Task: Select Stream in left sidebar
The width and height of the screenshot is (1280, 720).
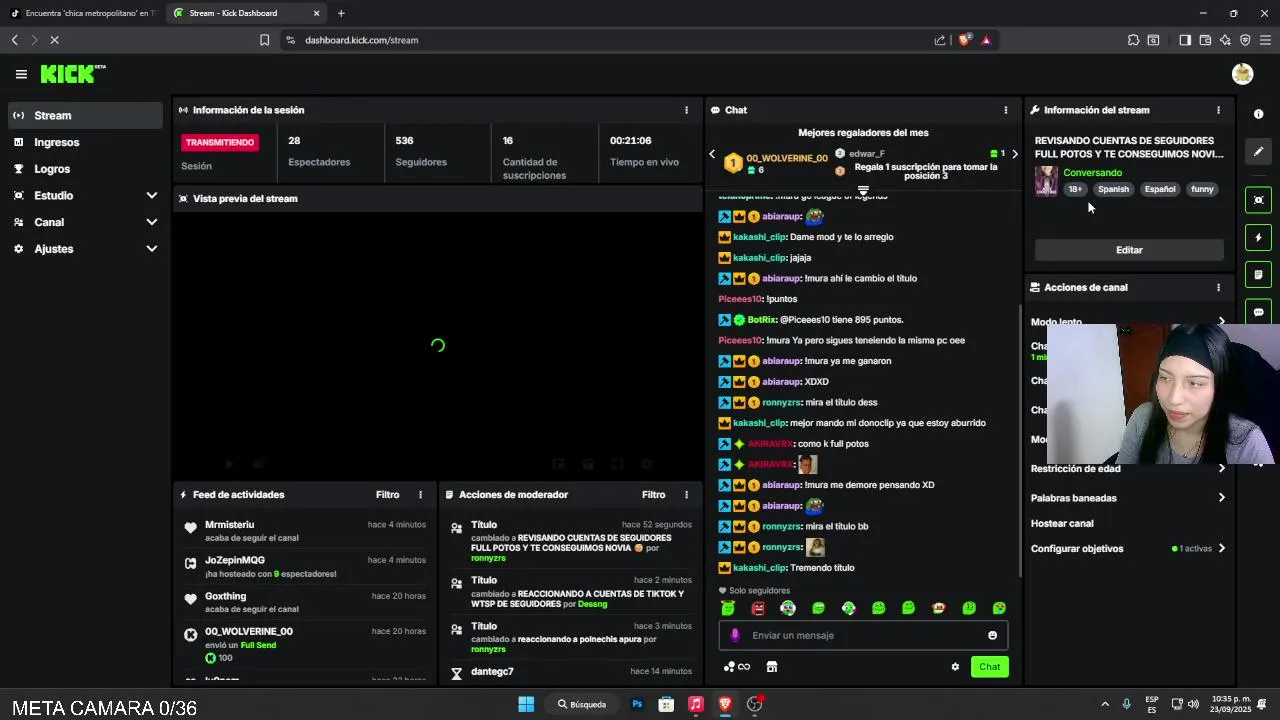Action: coord(85,115)
